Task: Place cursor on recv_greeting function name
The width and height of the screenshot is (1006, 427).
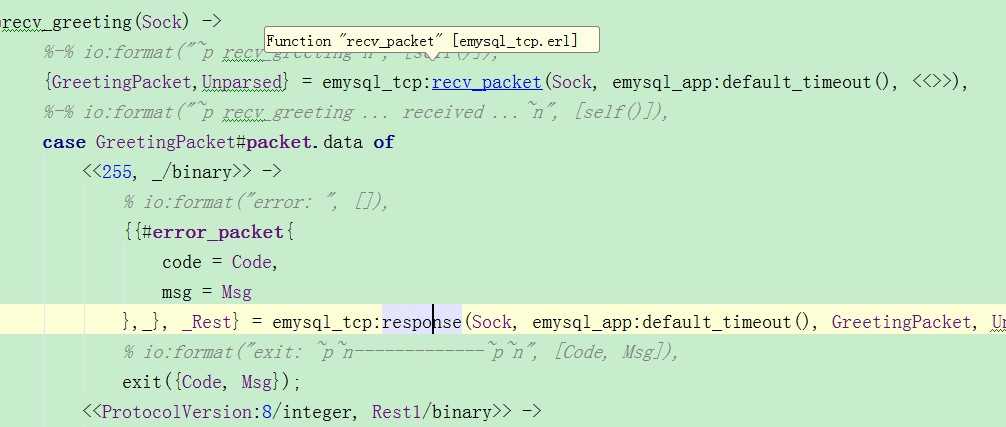Action: [x=65, y=22]
